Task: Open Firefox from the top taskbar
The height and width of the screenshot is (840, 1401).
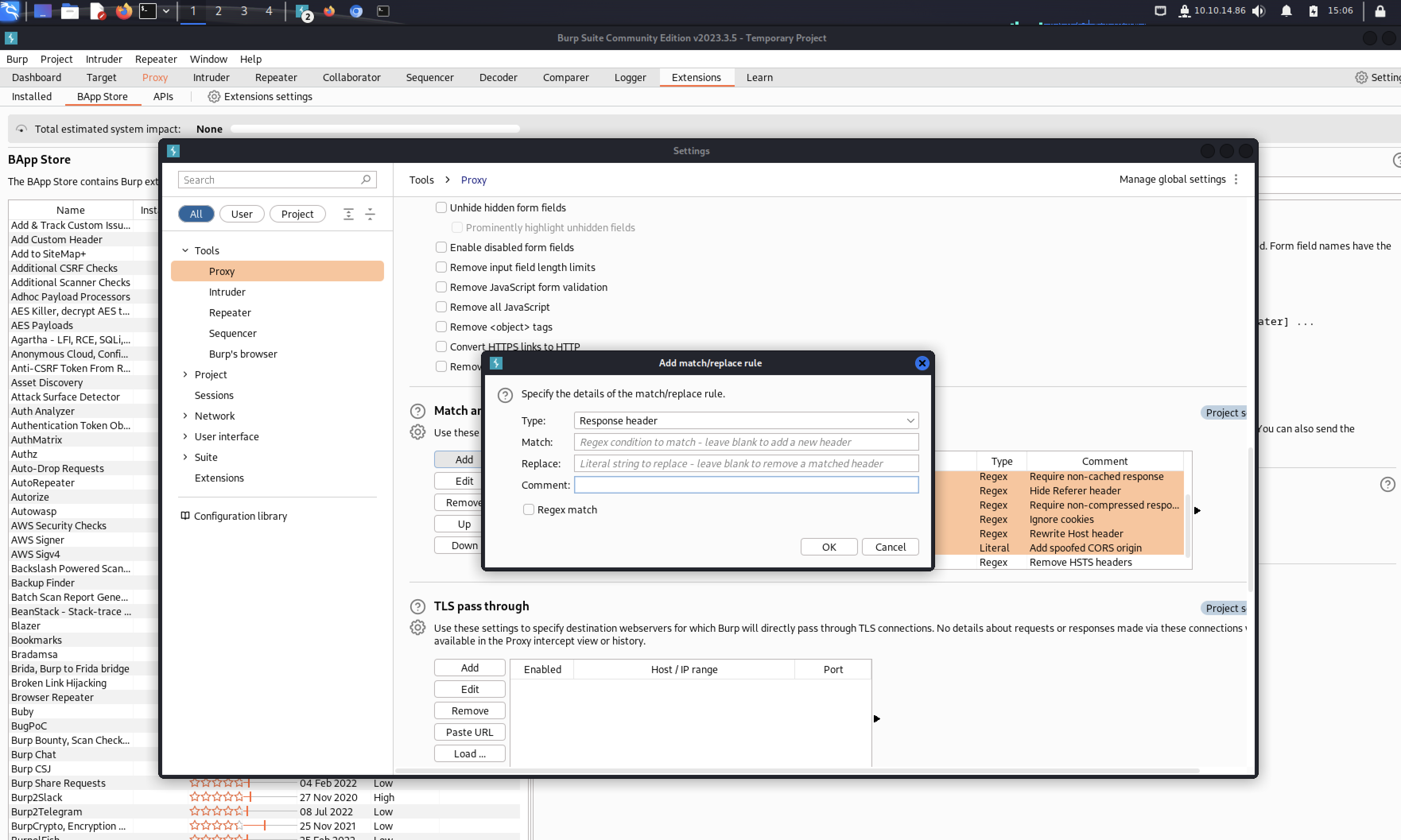Action: pyautogui.click(x=124, y=11)
